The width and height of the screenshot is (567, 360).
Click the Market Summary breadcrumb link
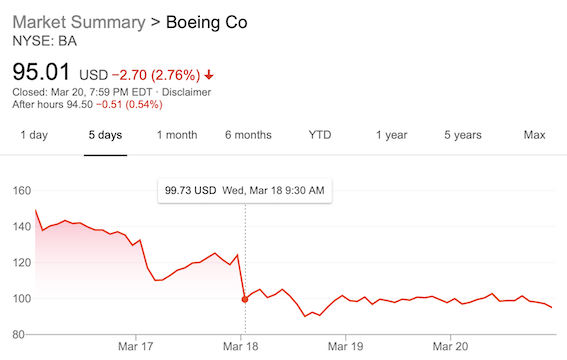click(x=79, y=22)
